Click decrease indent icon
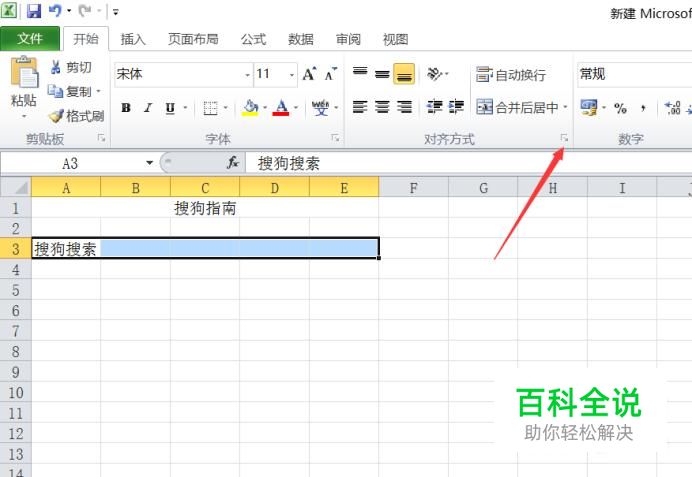The height and width of the screenshot is (477, 692). click(434, 107)
